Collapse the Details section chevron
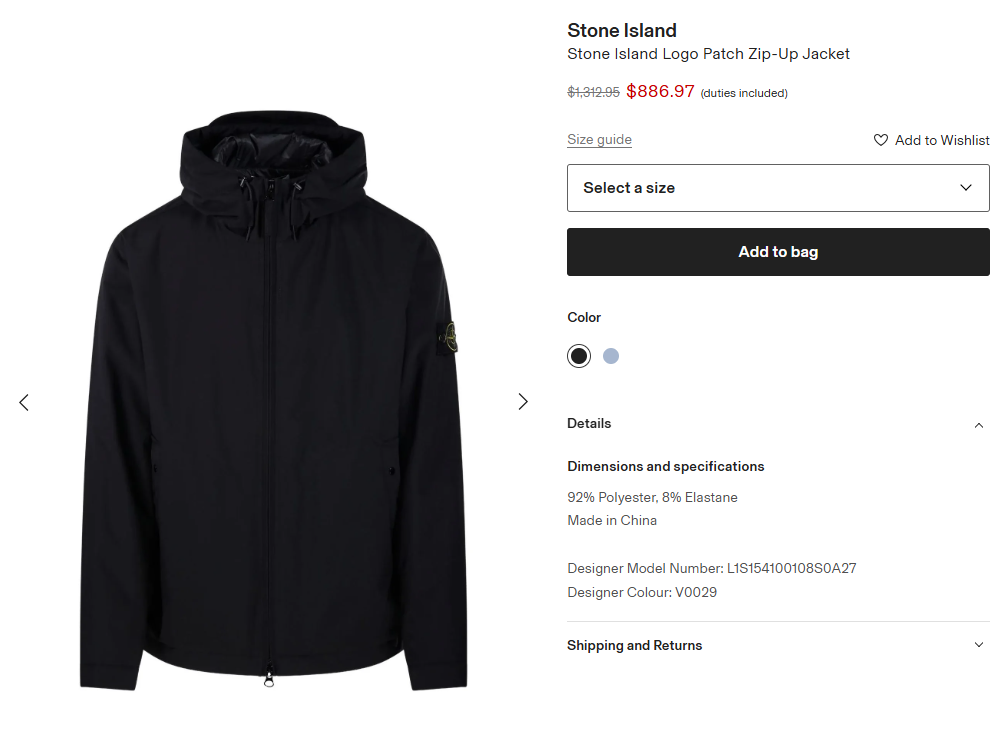 (x=979, y=425)
